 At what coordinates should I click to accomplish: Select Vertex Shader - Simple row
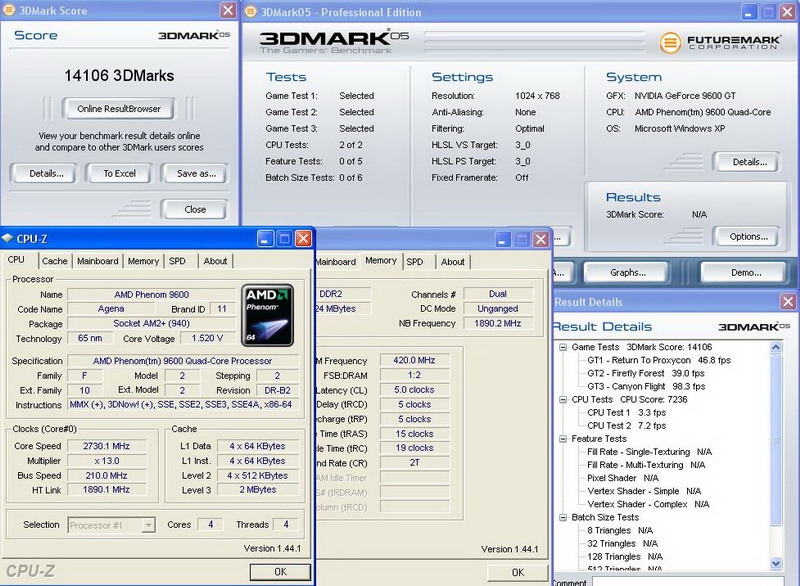(x=644, y=491)
